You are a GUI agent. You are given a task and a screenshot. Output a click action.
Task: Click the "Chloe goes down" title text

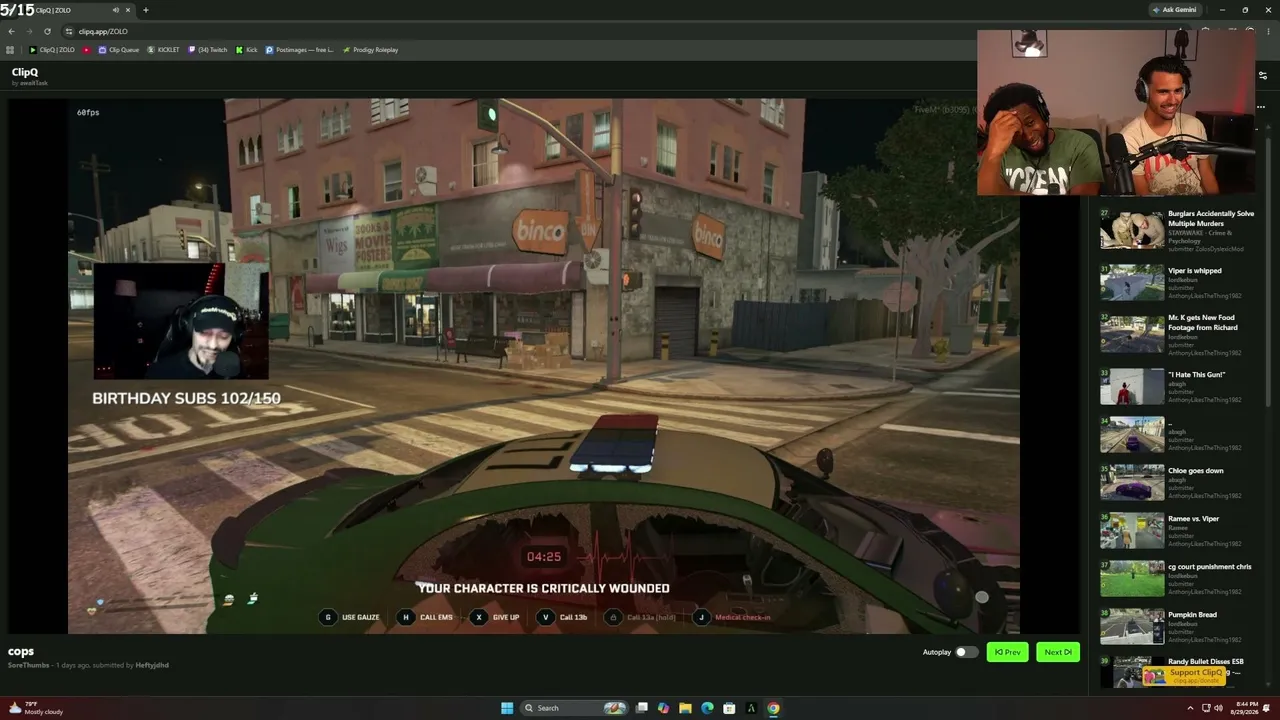point(1195,471)
